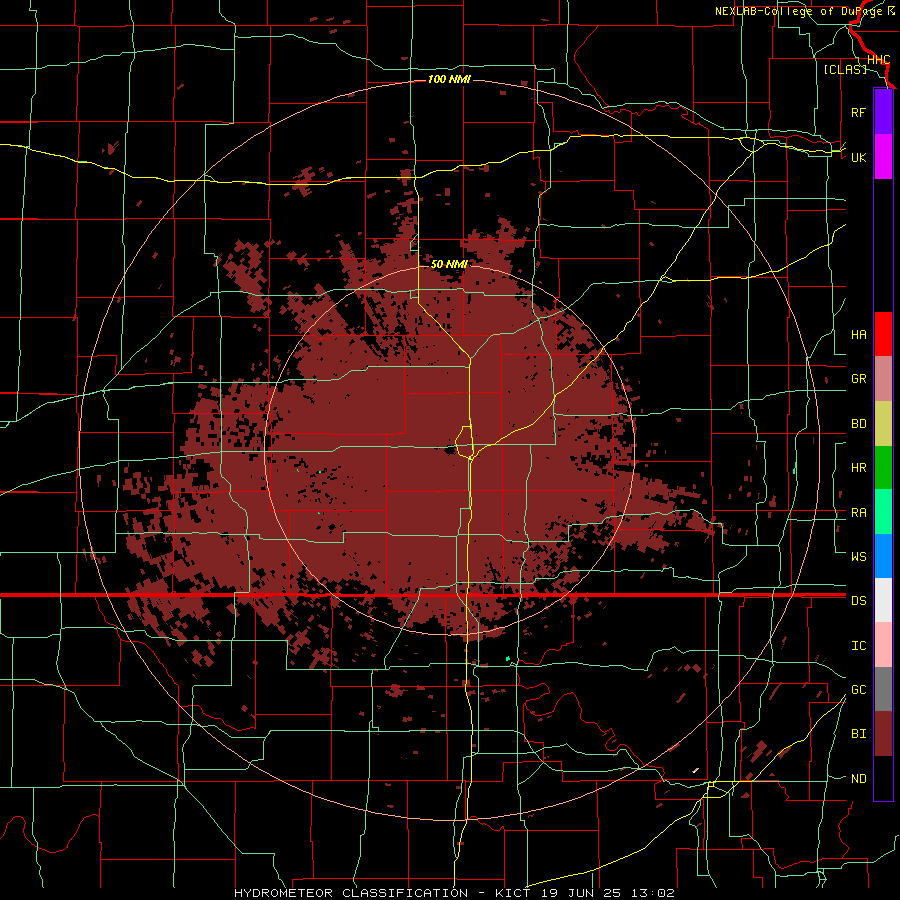900x900 pixels.
Task: Click the GC legend label
Action: point(858,690)
